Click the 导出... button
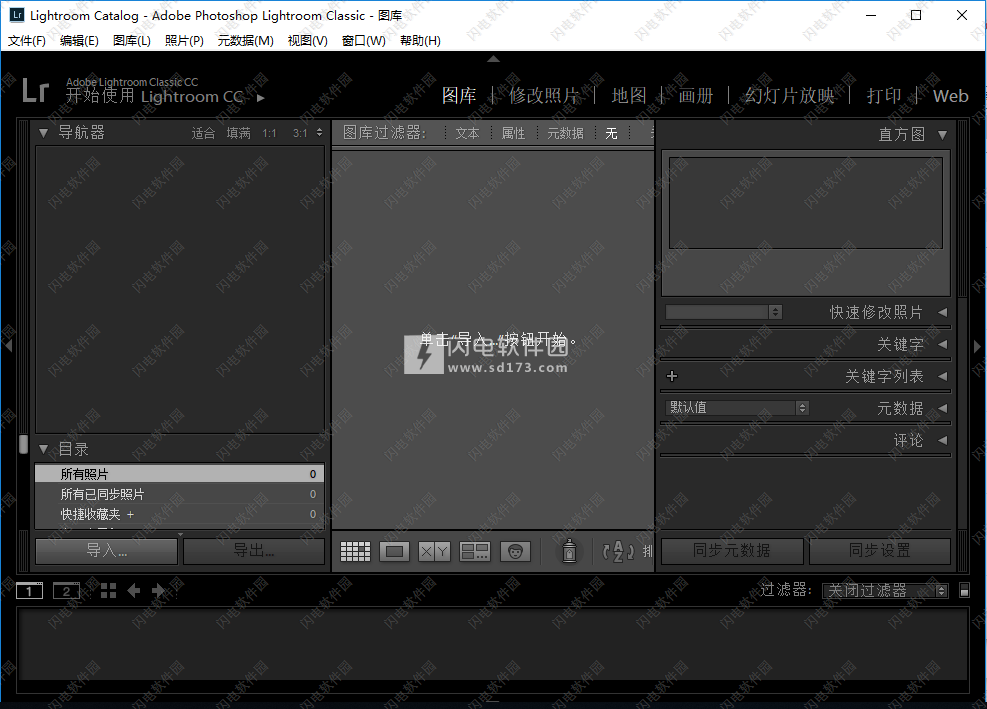The width and height of the screenshot is (987, 709). coord(254,551)
